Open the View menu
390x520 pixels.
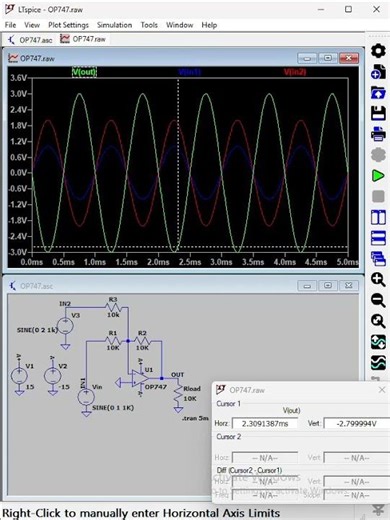pos(32,25)
